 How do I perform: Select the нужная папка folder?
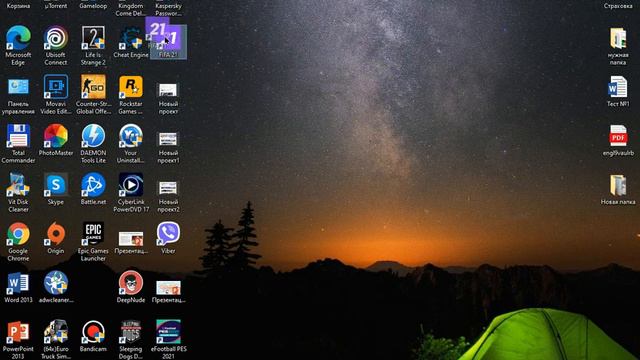[x=618, y=46]
